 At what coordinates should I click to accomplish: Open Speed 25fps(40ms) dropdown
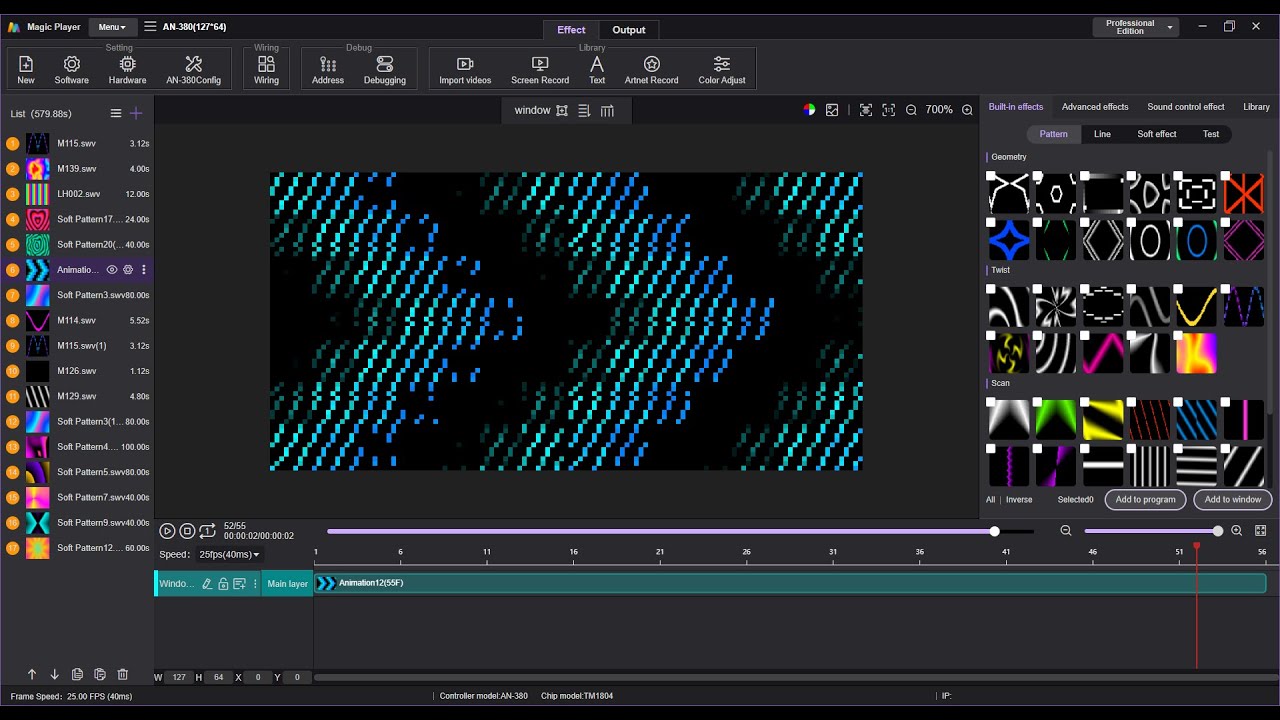click(229, 554)
